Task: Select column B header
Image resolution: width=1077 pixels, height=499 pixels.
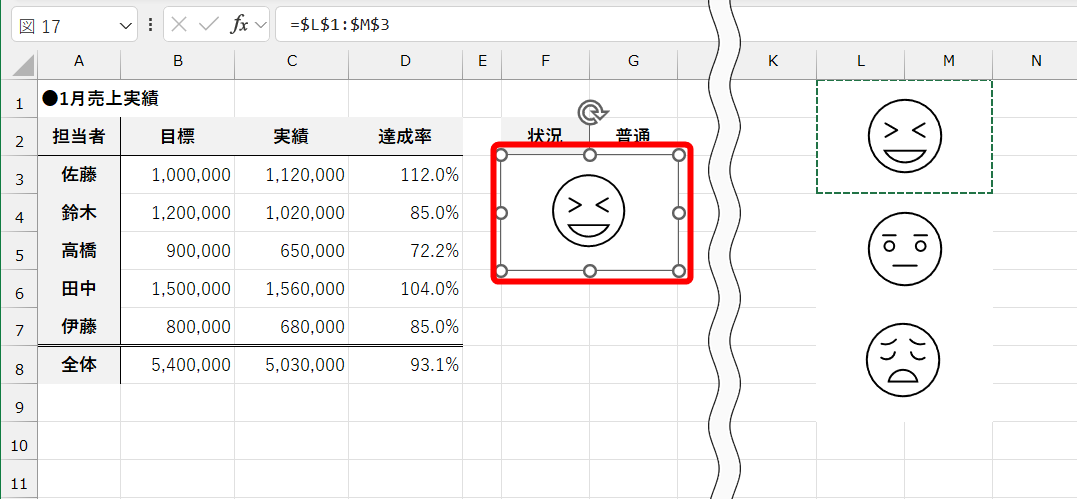Action: pos(177,61)
